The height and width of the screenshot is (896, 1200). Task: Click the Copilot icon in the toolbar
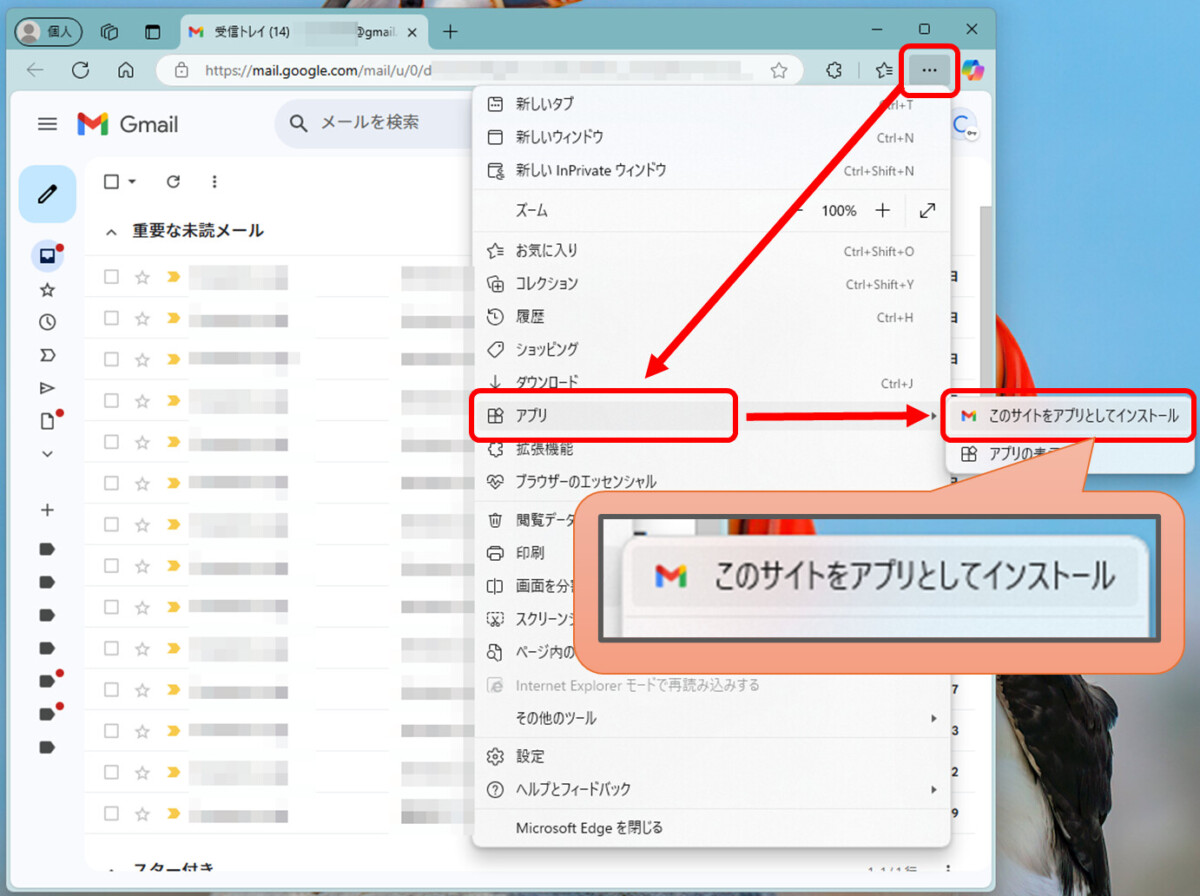(x=972, y=70)
